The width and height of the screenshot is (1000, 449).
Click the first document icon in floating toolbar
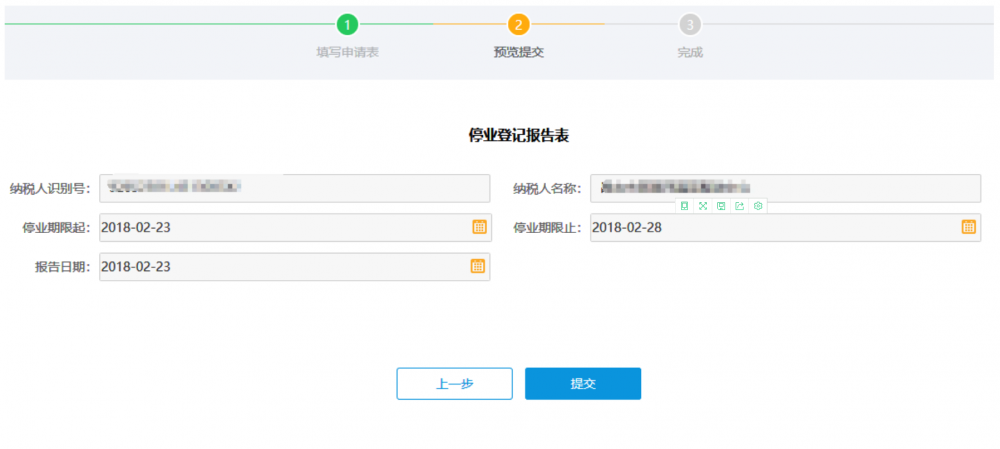[x=685, y=206]
